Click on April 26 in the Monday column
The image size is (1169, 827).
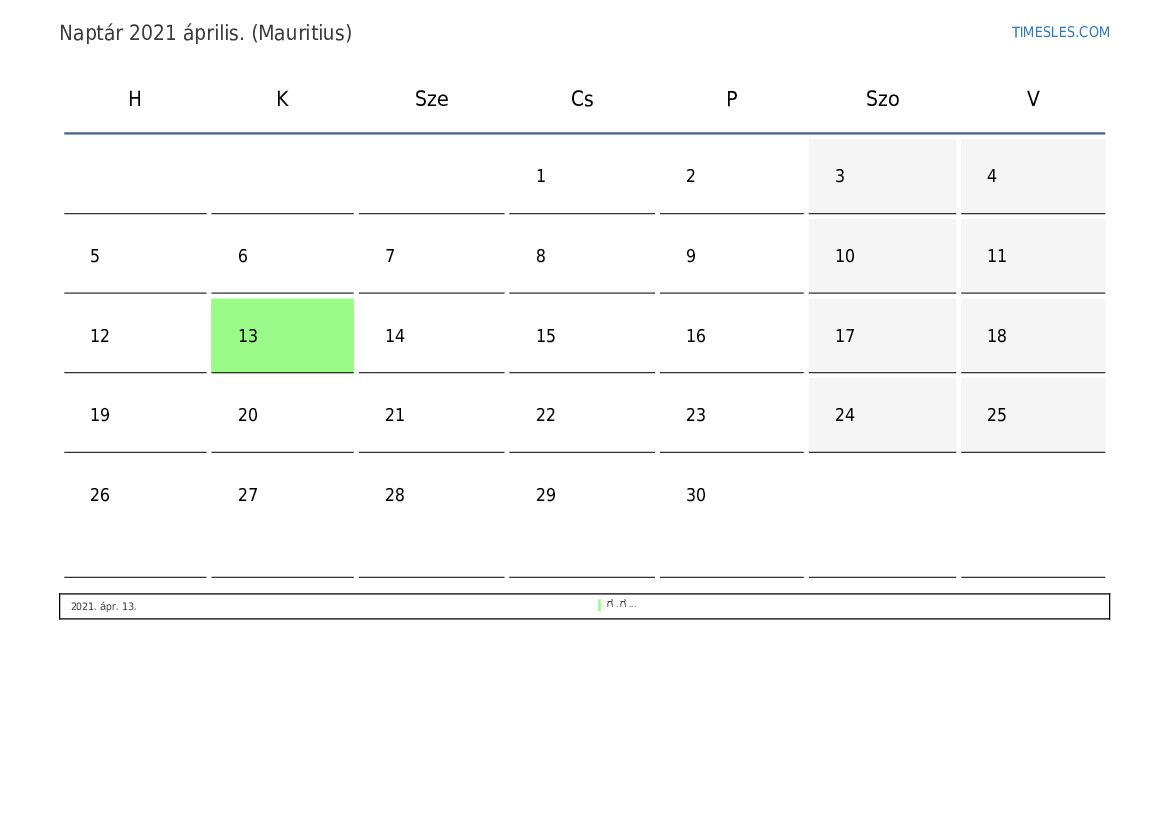tap(135, 518)
